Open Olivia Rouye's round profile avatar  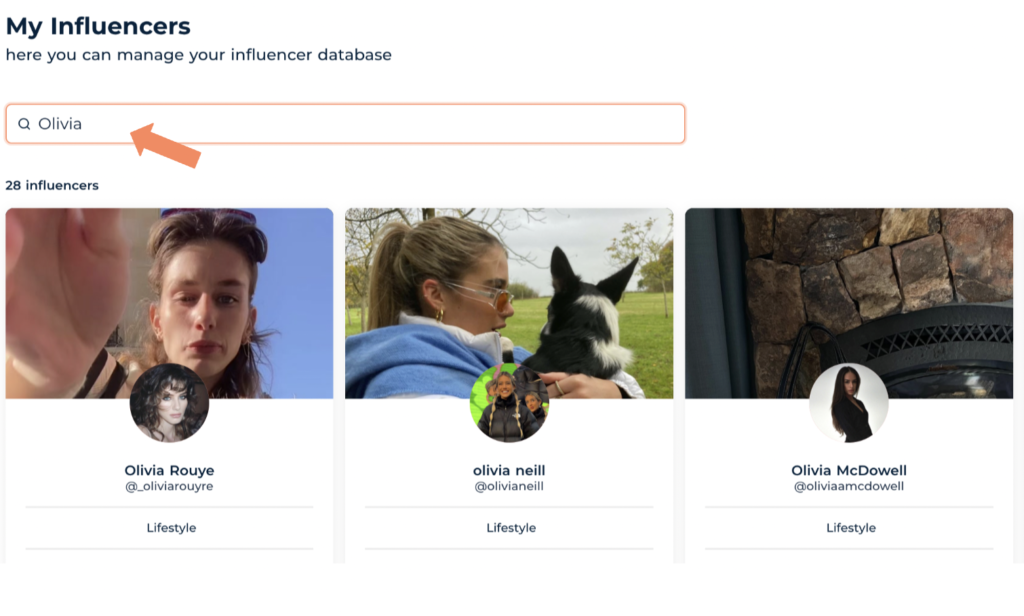(169, 403)
